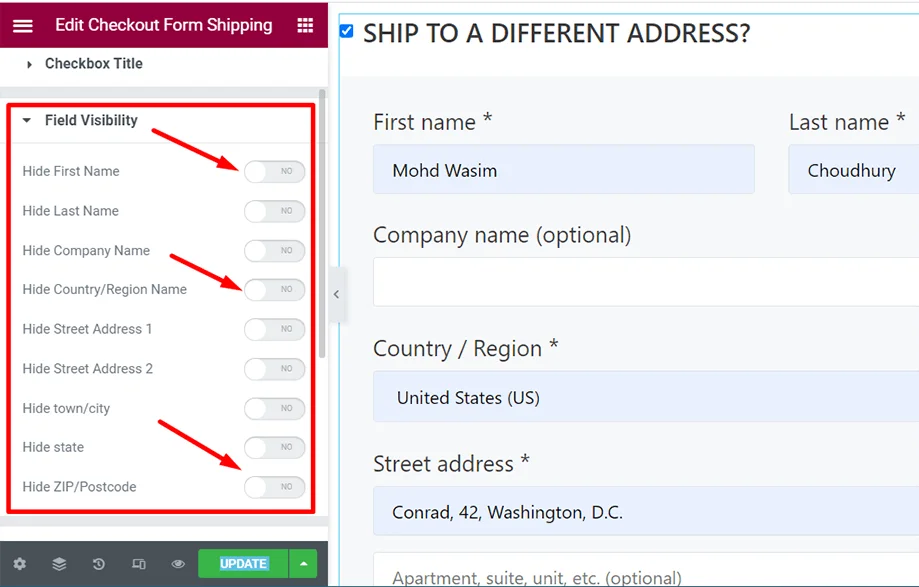This screenshot has width=919, height=587.
Task: Collapse editor panel with arrow handle
Action: (336, 294)
